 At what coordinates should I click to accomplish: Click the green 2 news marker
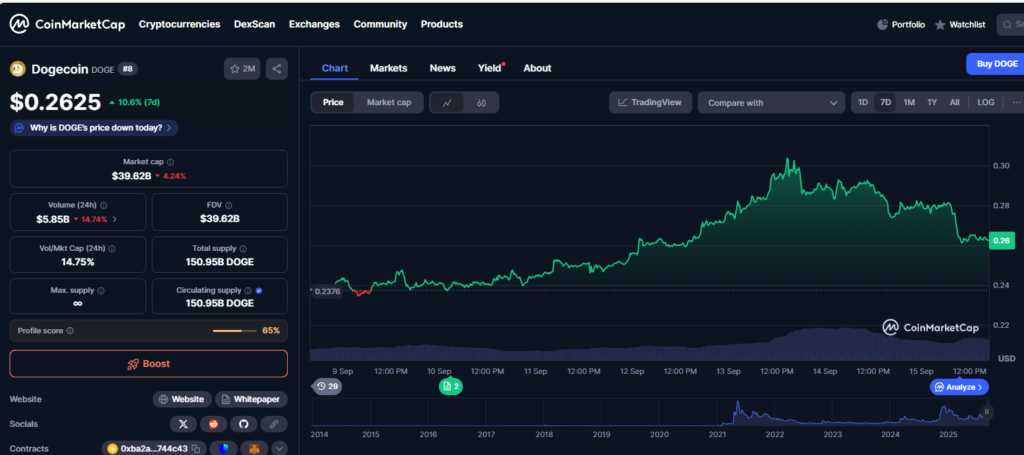pyautogui.click(x=451, y=386)
